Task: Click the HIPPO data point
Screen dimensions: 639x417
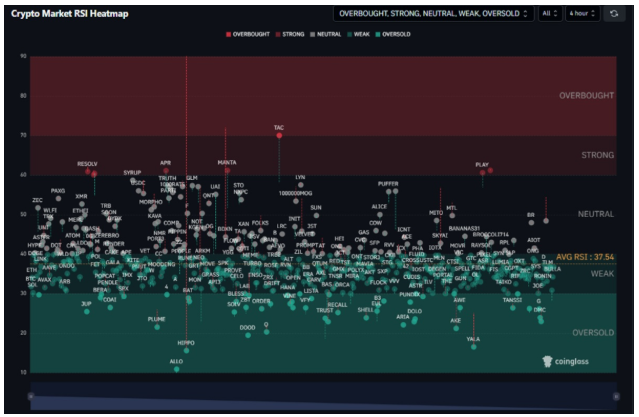Action: click(x=186, y=349)
